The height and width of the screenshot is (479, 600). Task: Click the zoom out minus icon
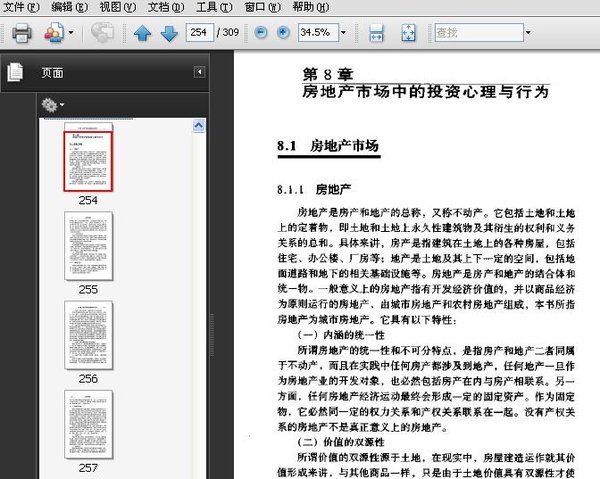click(x=261, y=33)
